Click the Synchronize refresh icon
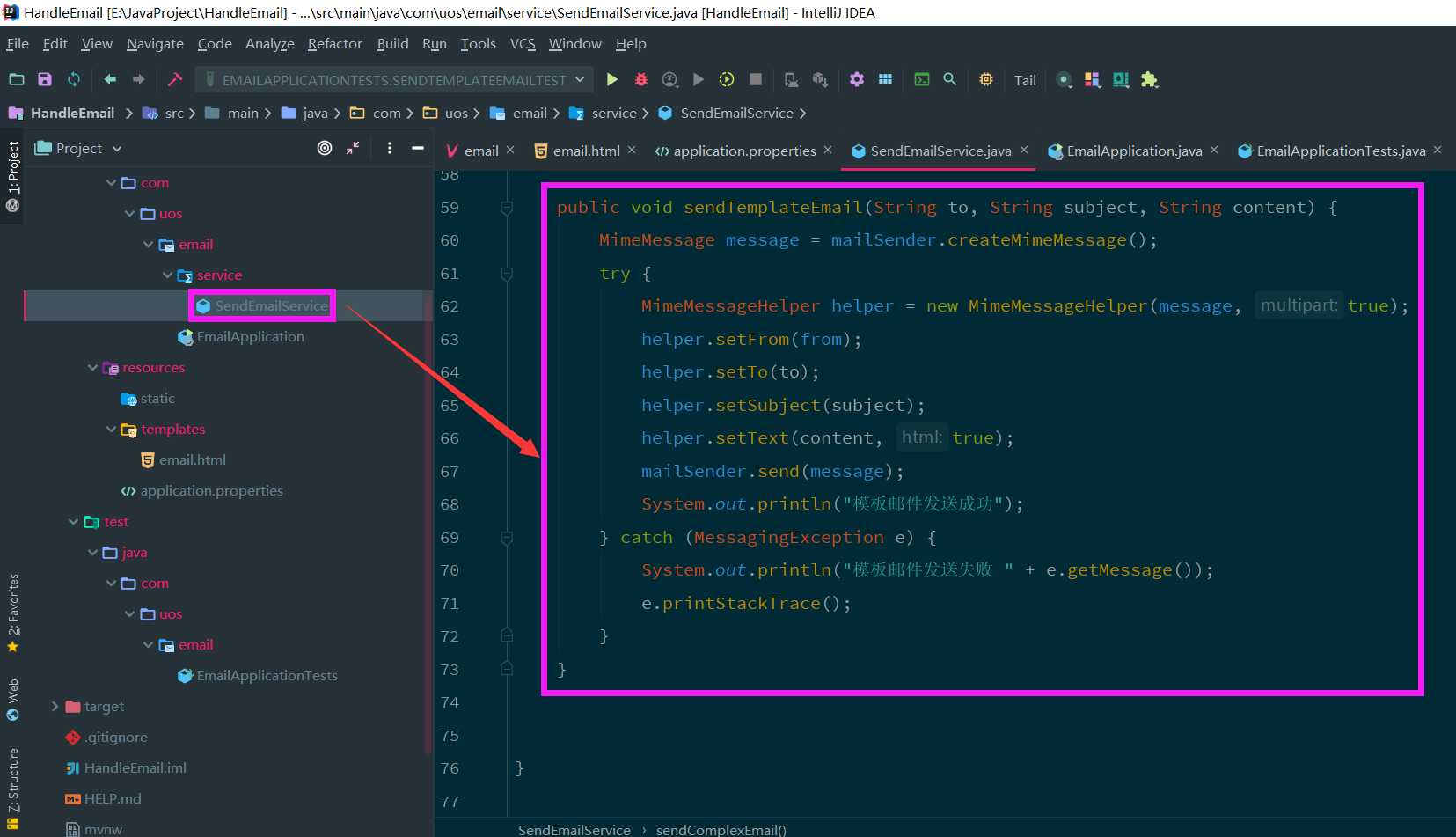Image resolution: width=1456 pixels, height=837 pixels. pyautogui.click(x=74, y=79)
